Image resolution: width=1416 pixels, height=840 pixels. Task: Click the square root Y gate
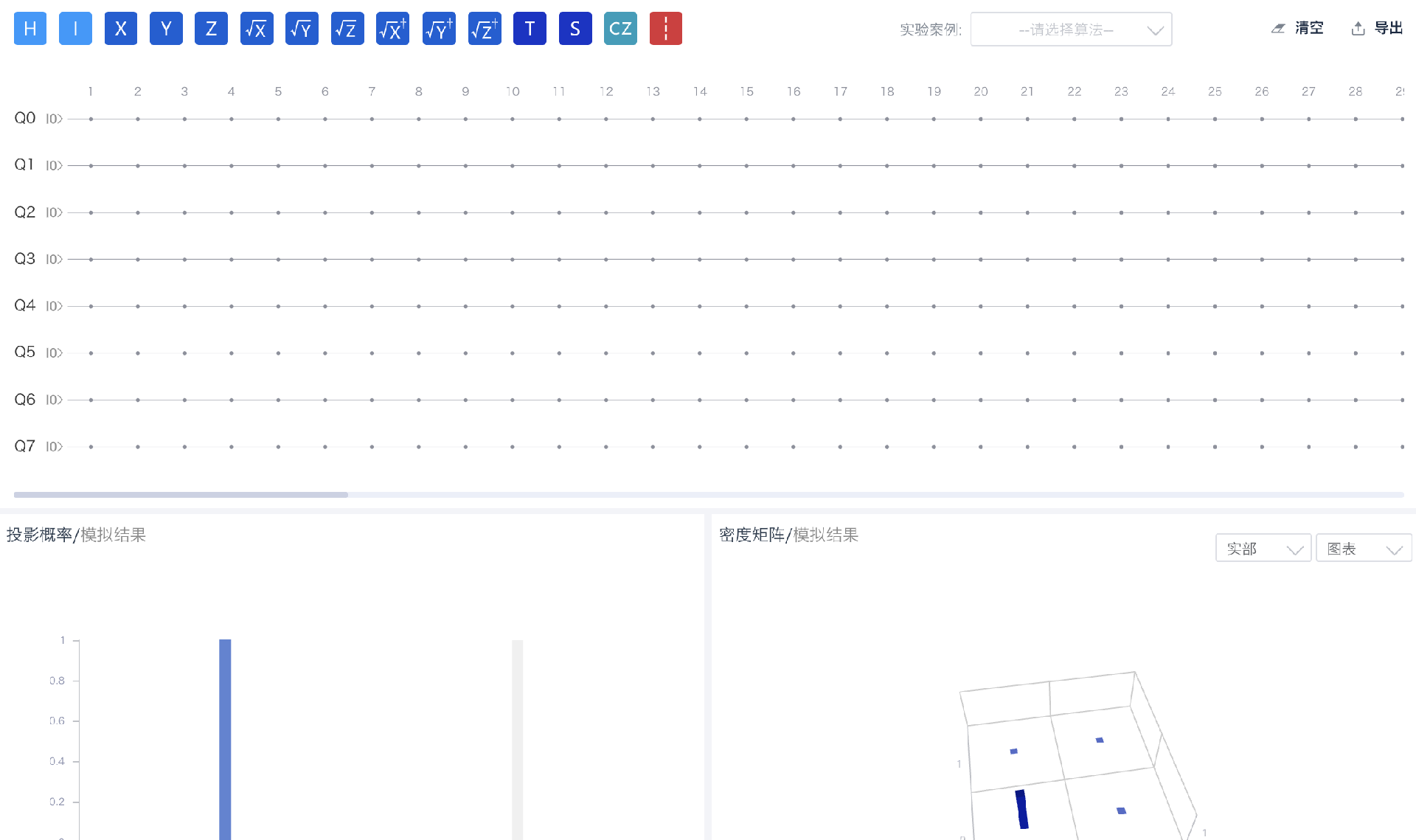302,29
